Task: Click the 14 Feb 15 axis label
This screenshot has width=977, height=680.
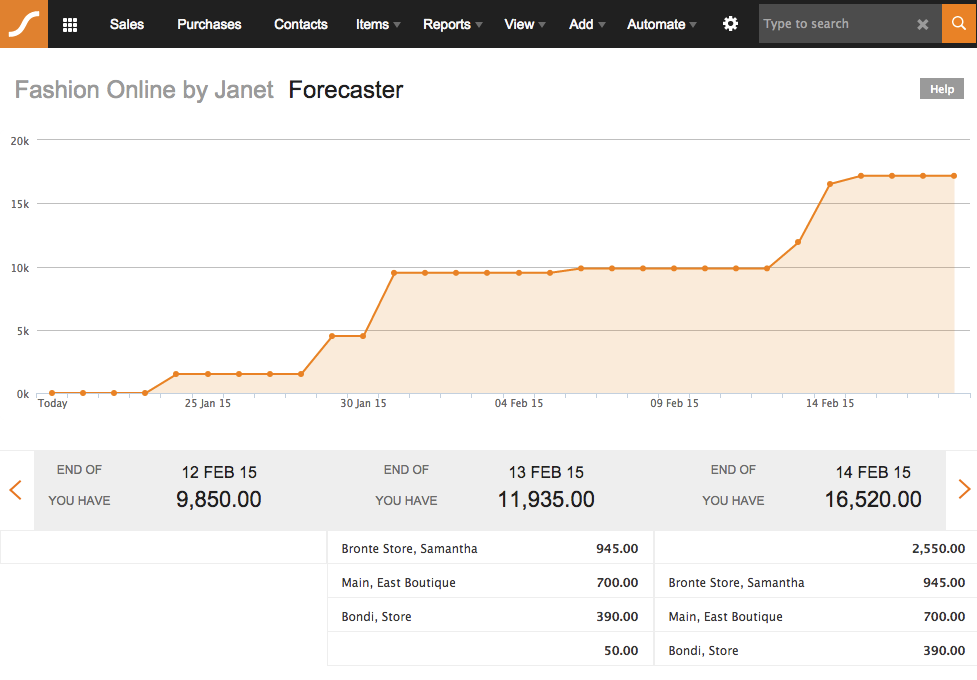Action: [830, 403]
